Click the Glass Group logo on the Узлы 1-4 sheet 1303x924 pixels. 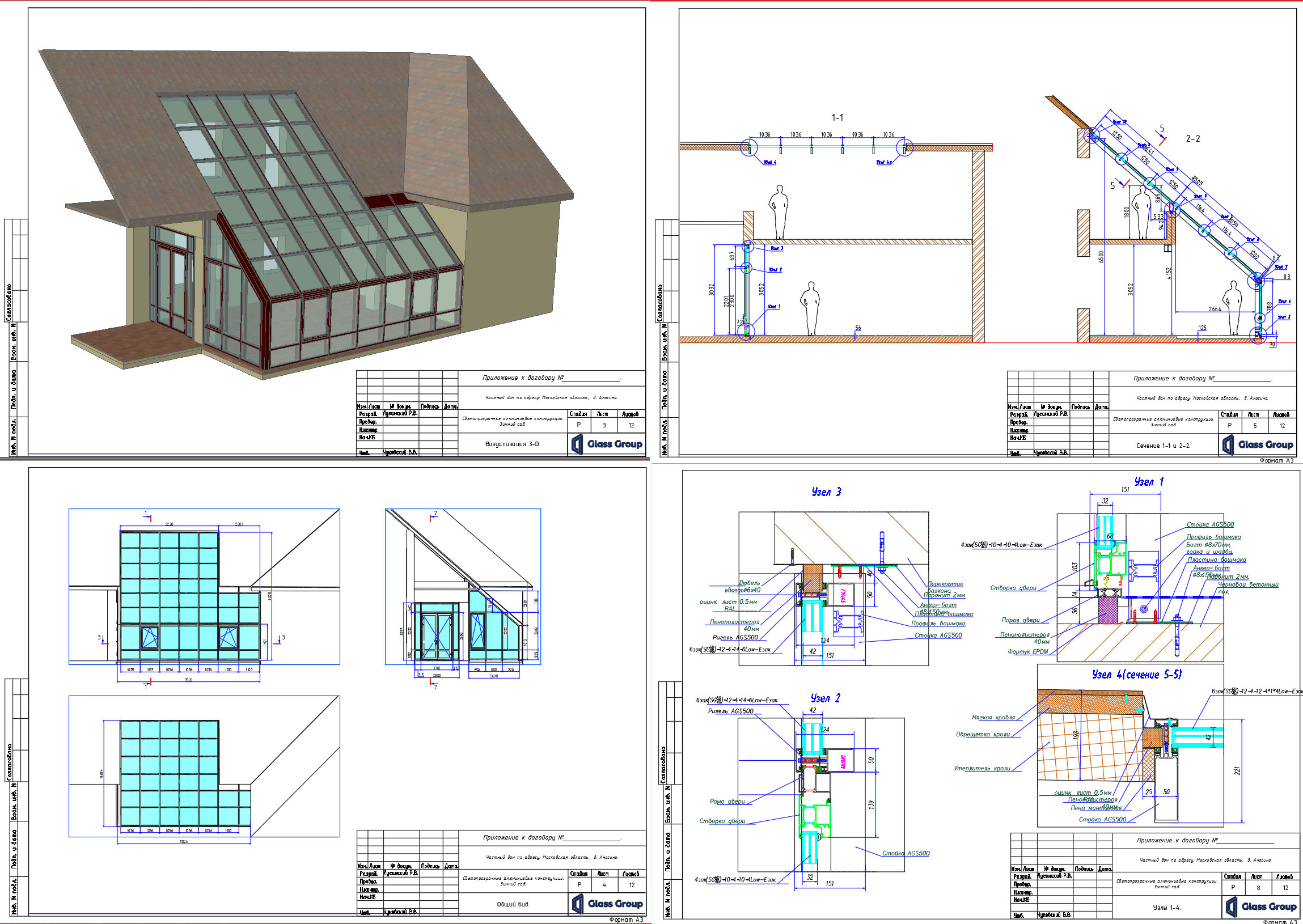pos(1261,906)
